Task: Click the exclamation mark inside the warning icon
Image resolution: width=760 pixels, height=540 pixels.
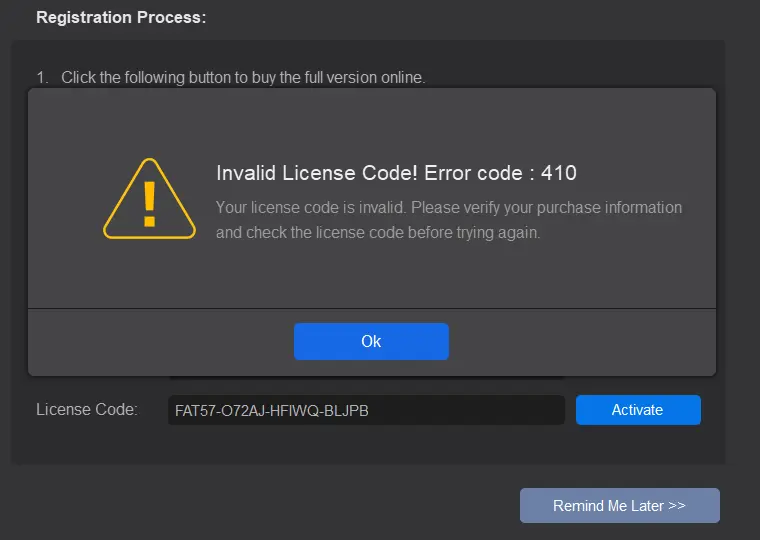Action: pyautogui.click(x=150, y=204)
